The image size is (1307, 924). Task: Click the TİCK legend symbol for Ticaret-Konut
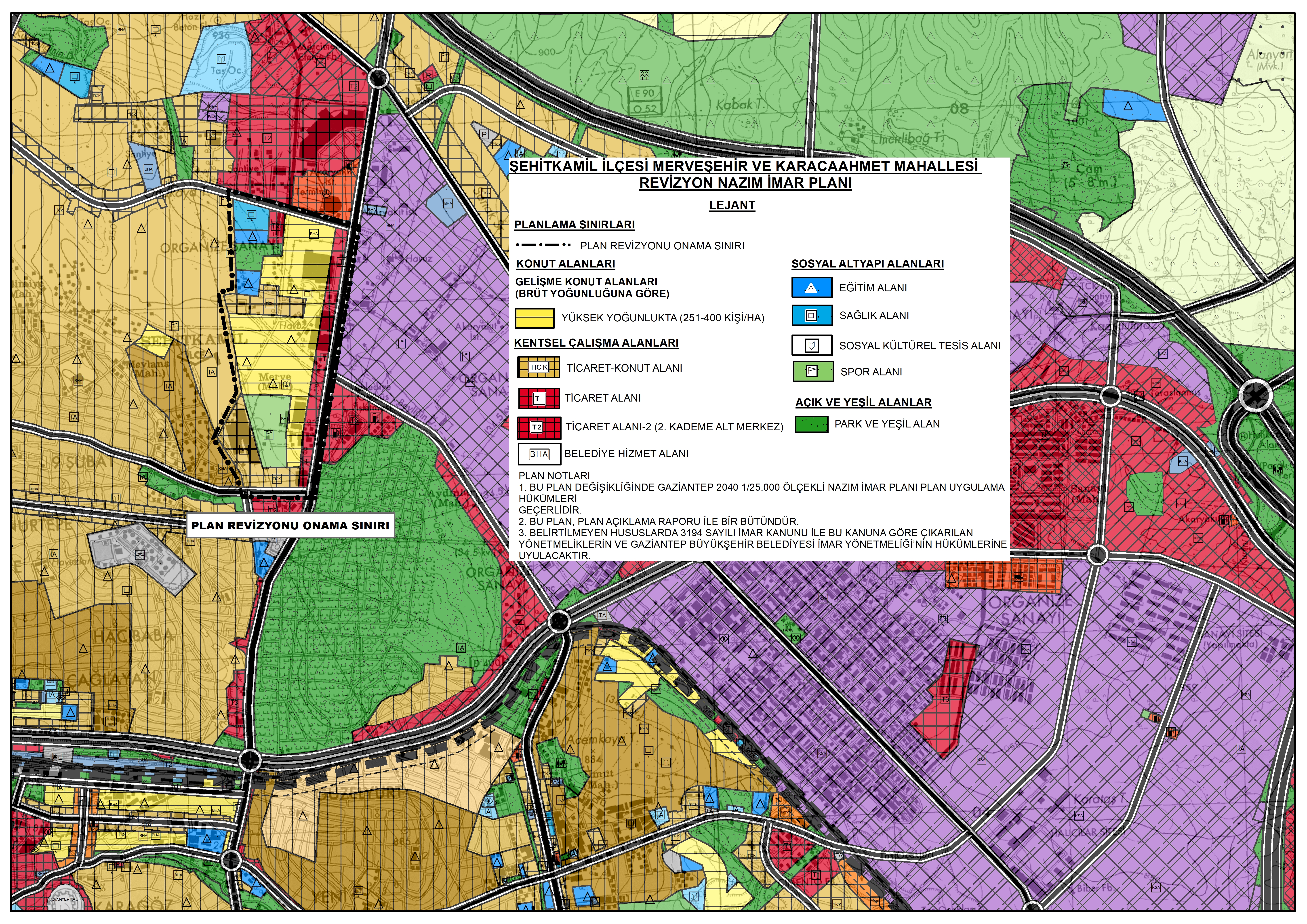pos(539,367)
